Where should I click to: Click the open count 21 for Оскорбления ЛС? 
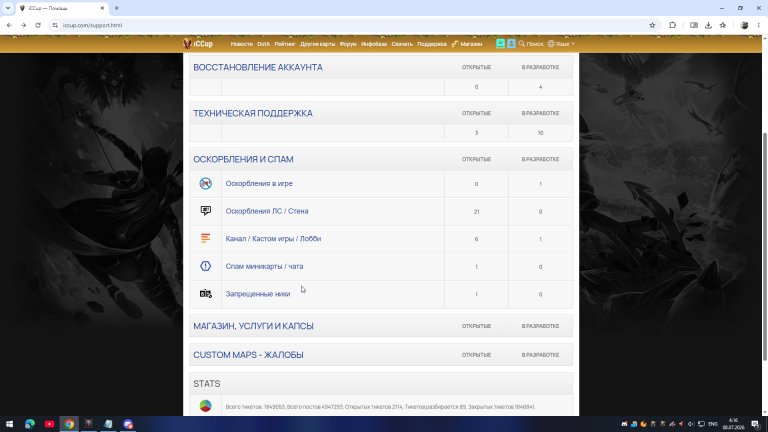[x=476, y=212]
